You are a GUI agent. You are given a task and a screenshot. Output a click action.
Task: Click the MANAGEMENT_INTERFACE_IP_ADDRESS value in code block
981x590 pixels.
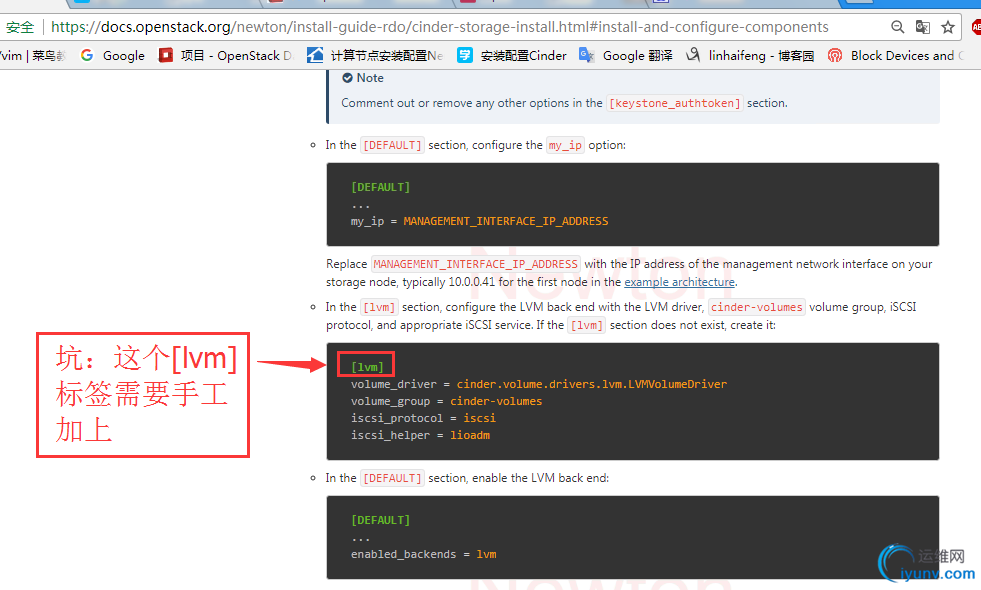pyautogui.click(x=506, y=221)
